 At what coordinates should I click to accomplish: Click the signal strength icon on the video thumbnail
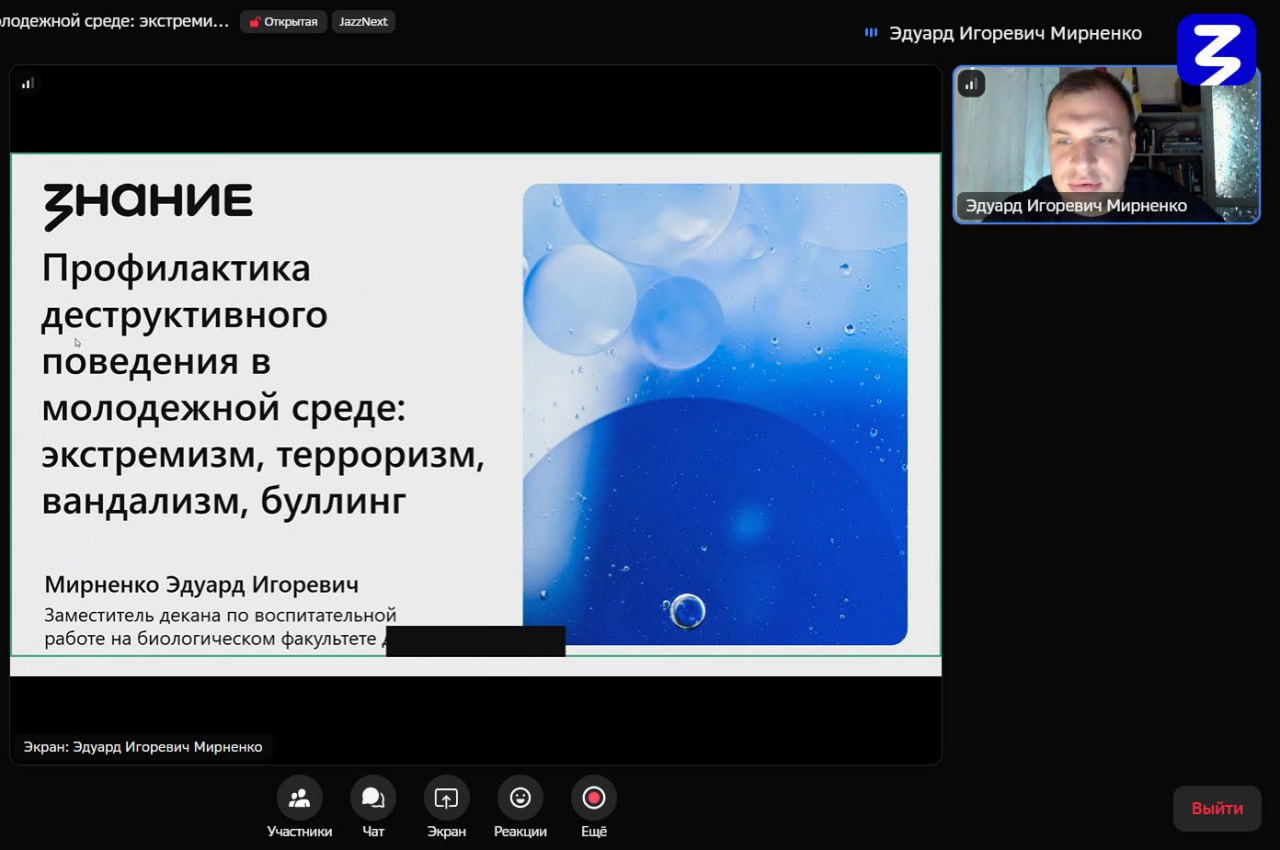click(971, 84)
